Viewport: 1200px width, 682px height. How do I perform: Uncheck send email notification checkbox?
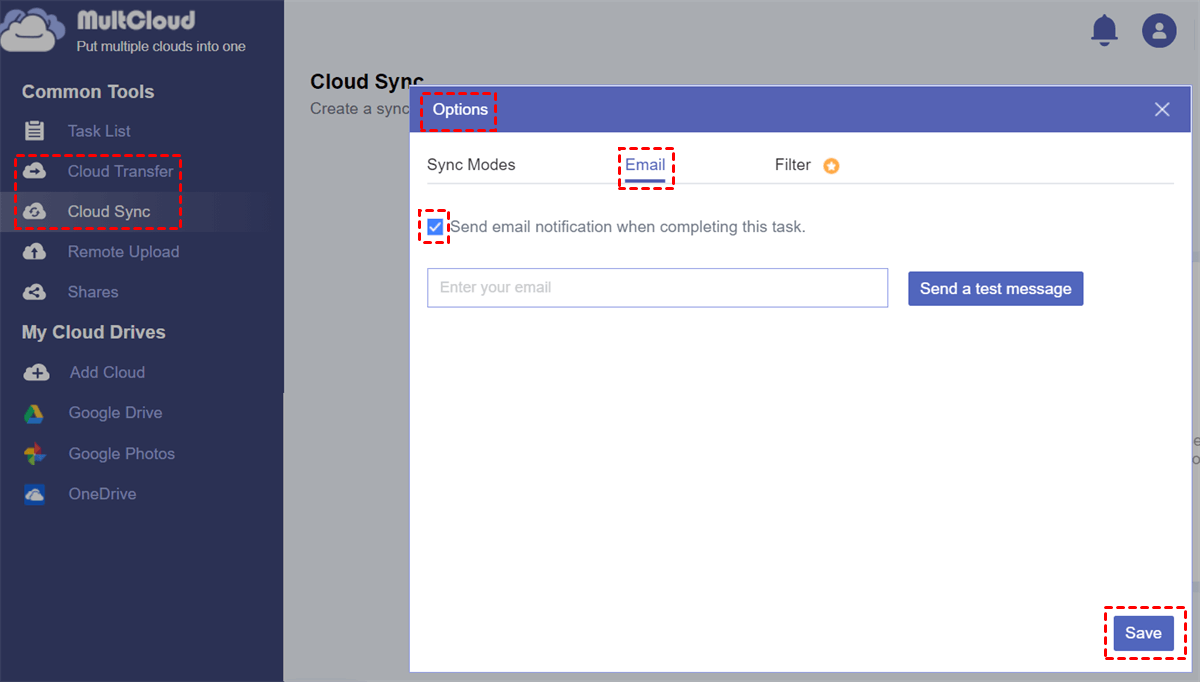pyautogui.click(x=435, y=227)
